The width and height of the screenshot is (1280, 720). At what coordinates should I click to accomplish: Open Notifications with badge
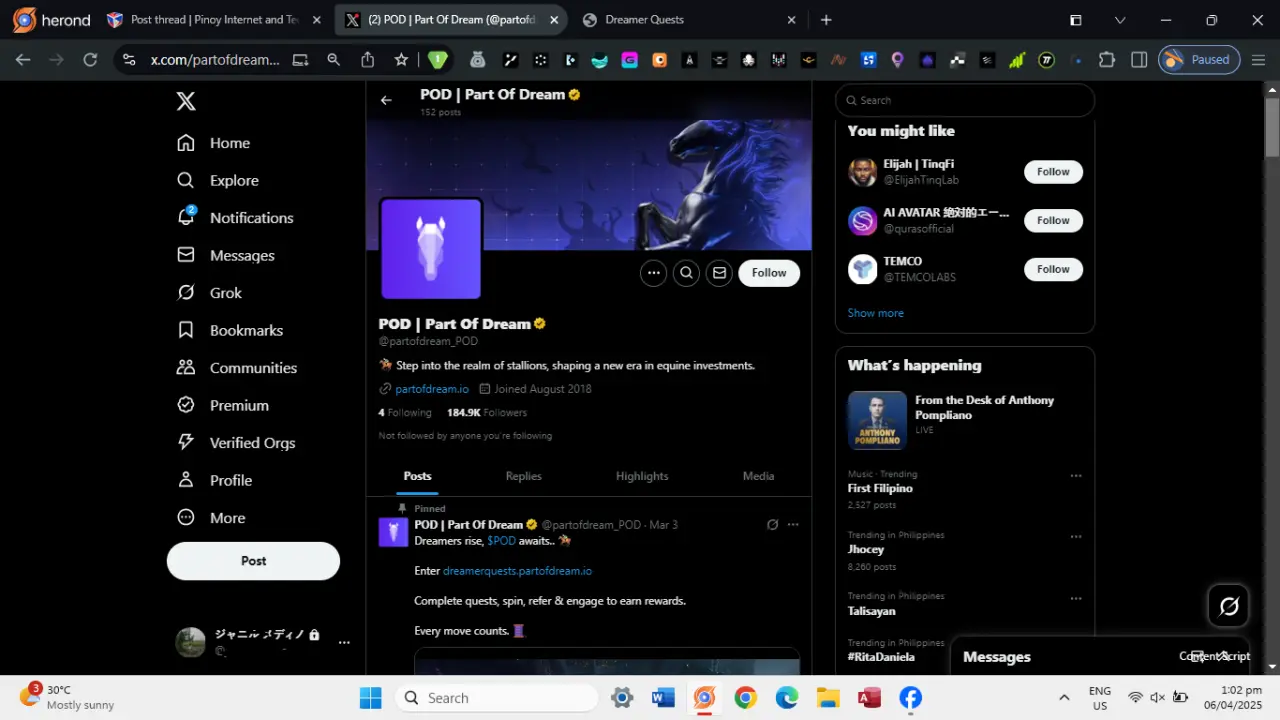coord(235,218)
